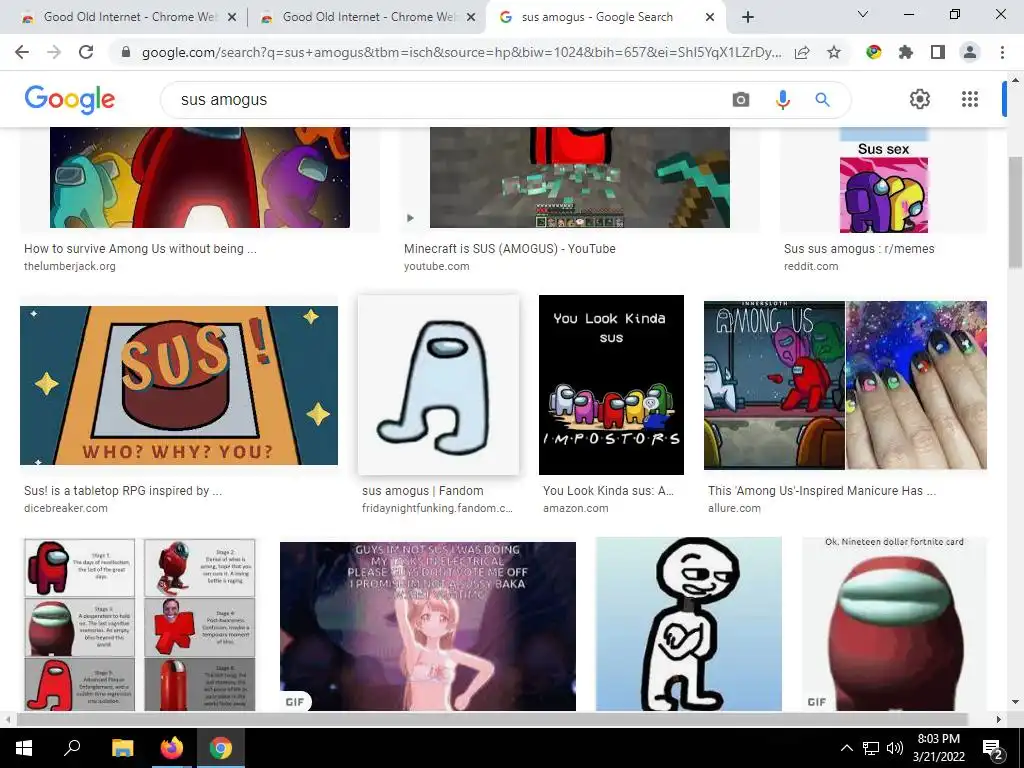Reload the Google search page
Image resolution: width=1024 pixels, height=768 pixels.
pos(86,52)
